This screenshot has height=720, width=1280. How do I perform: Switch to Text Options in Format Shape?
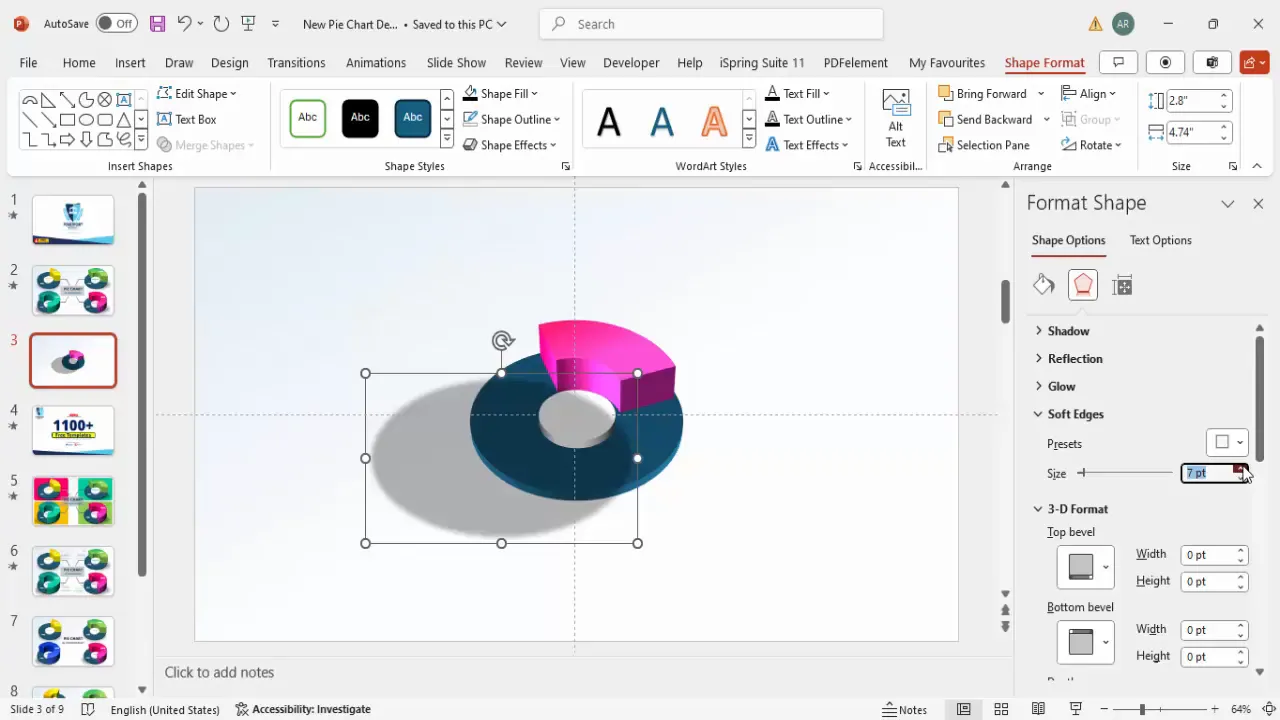coord(1160,240)
